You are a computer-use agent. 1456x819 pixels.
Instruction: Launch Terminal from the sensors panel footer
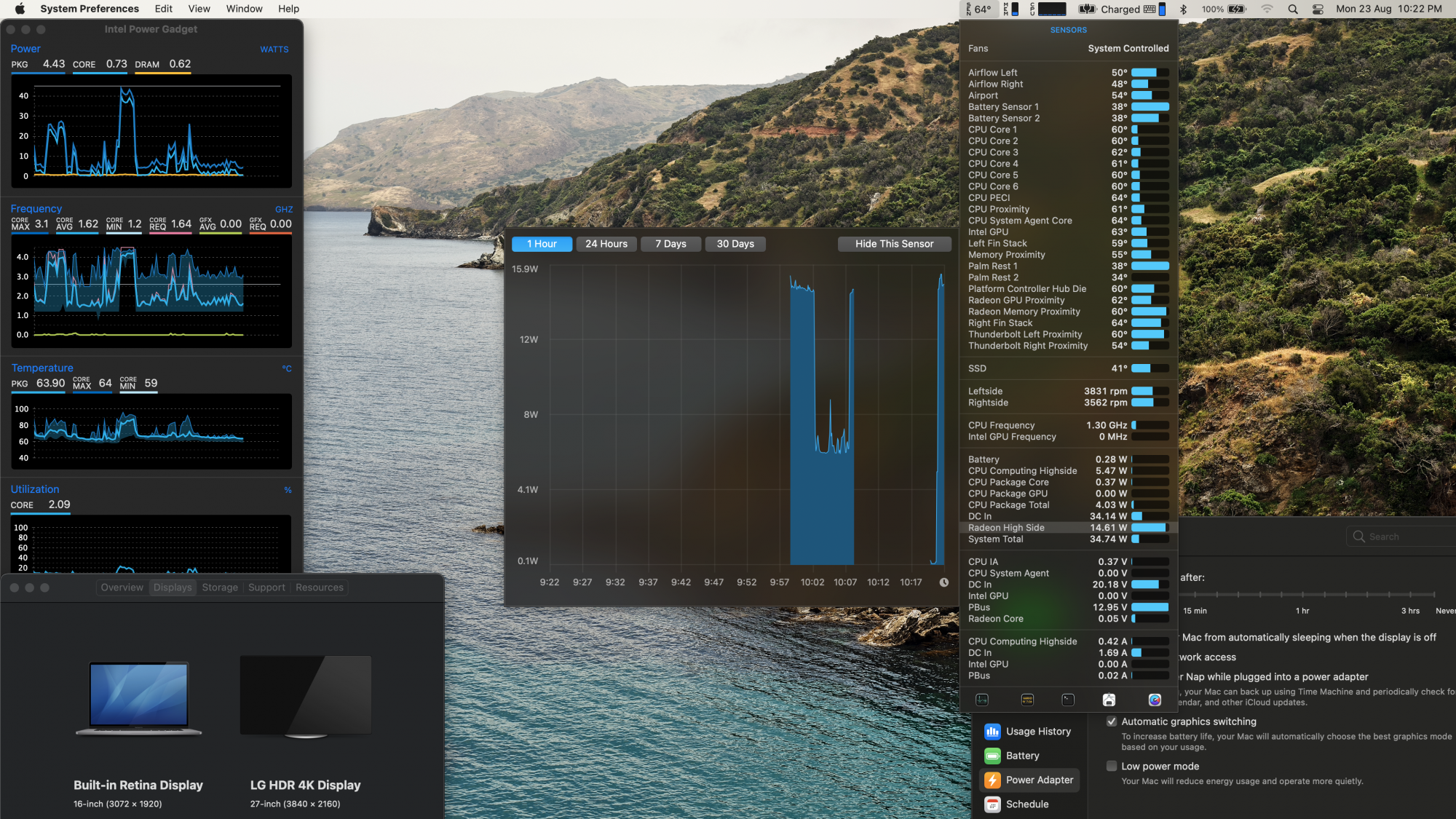[1068, 700]
